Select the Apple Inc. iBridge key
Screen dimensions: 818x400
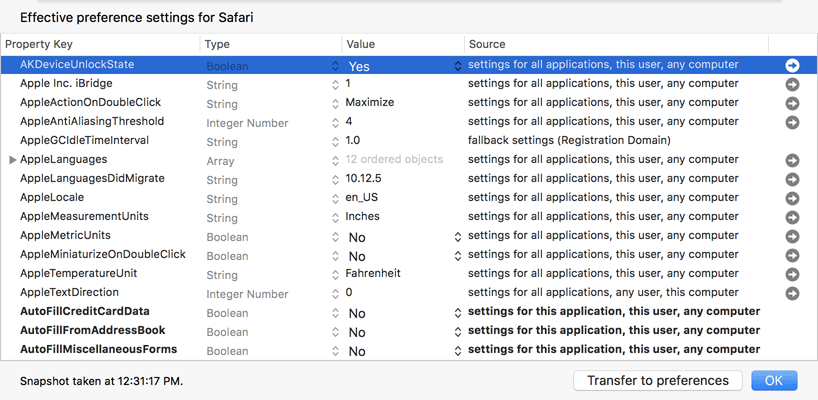click(66, 83)
